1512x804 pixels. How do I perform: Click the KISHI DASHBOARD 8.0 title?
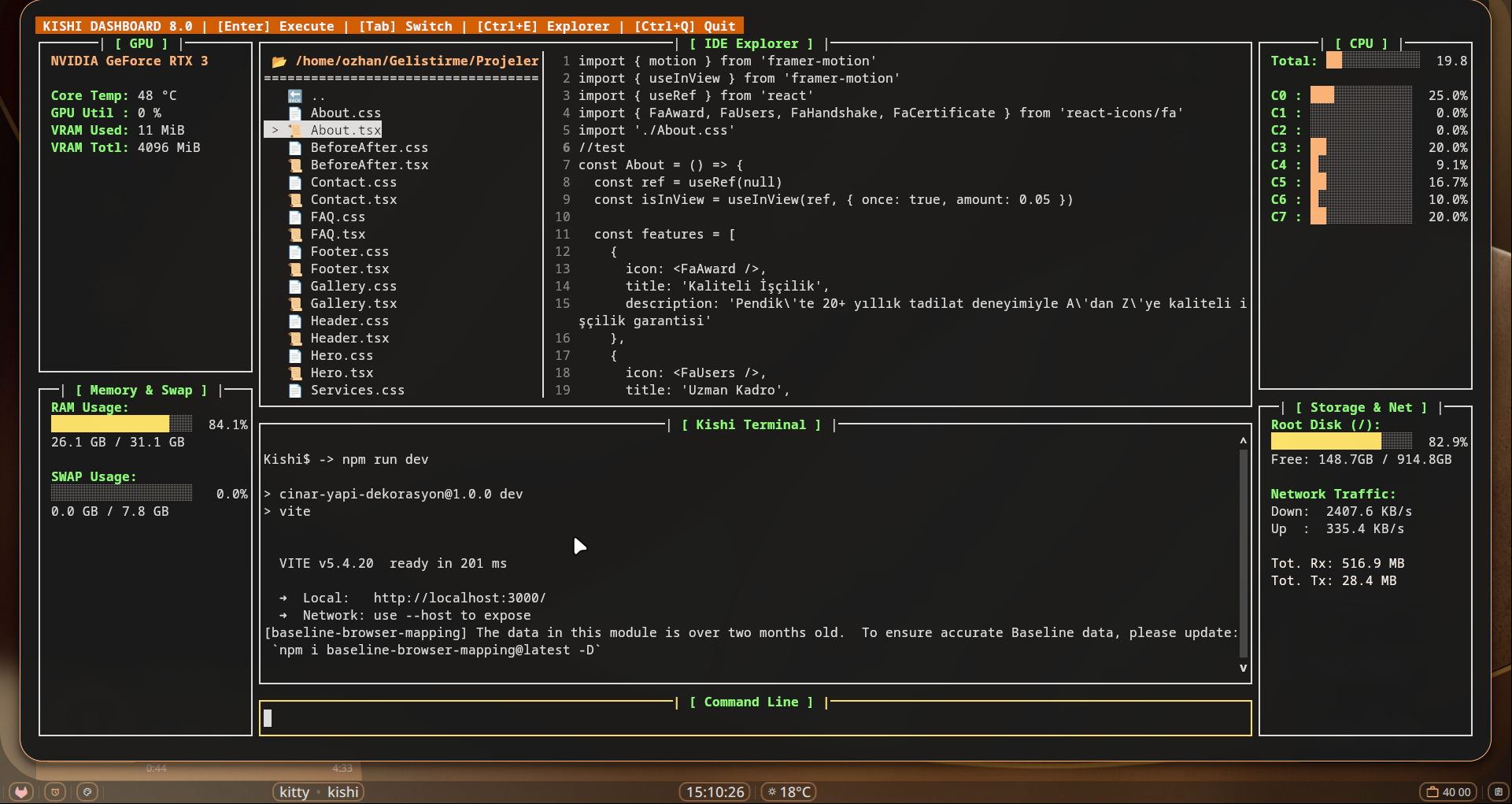(x=118, y=27)
